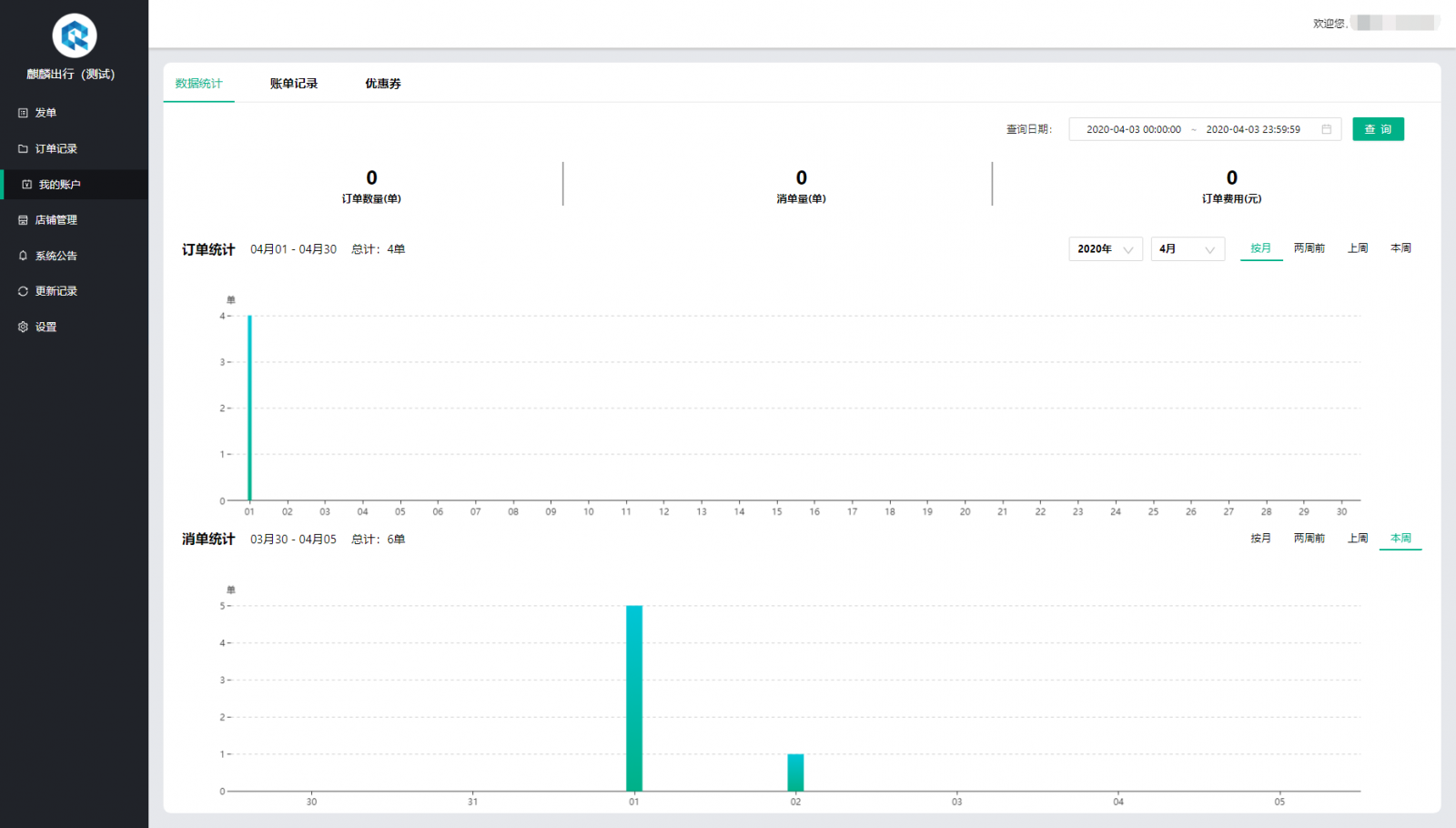The width and height of the screenshot is (1456, 828).
Task: Select 上周 range for 订单统计
Action: [x=1357, y=248]
